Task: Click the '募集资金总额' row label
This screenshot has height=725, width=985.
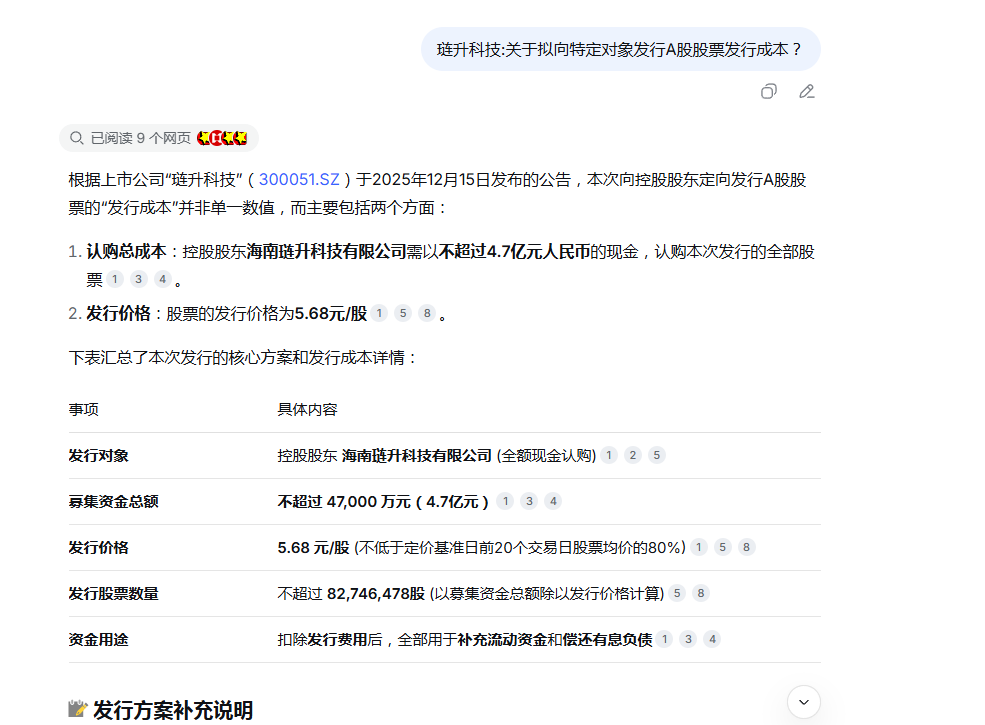Action: click(114, 501)
